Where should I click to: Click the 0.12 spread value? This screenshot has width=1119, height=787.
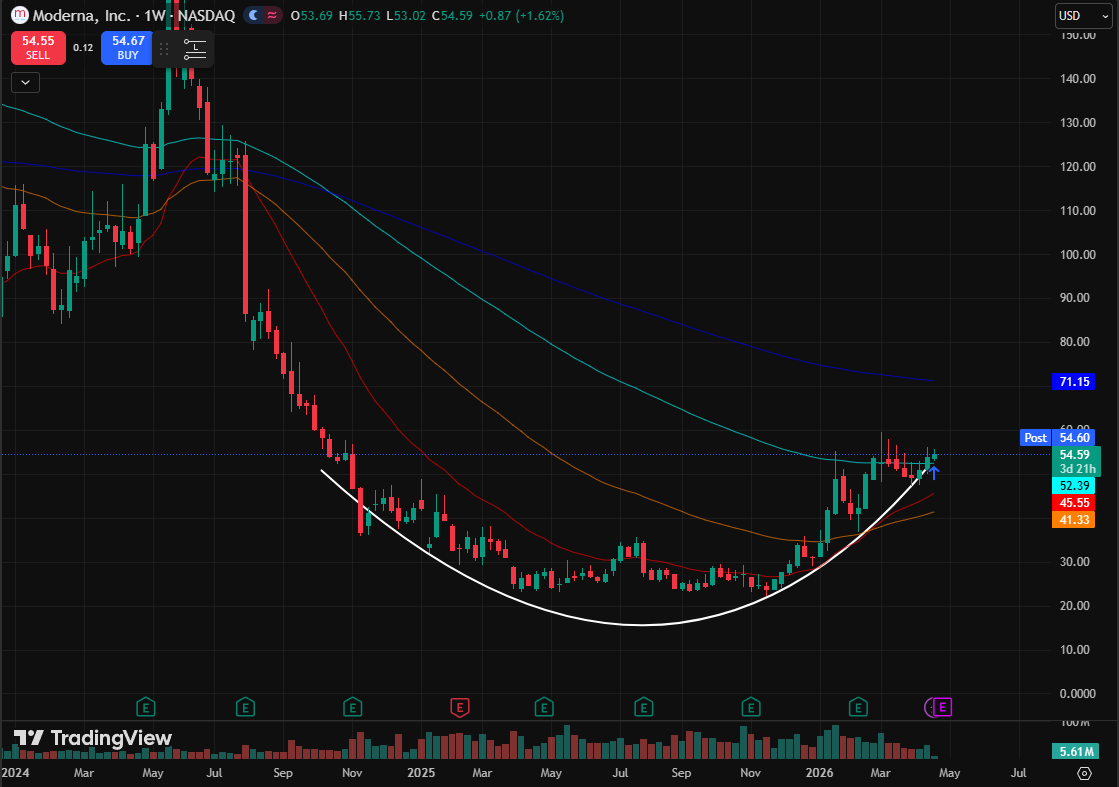click(x=83, y=48)
